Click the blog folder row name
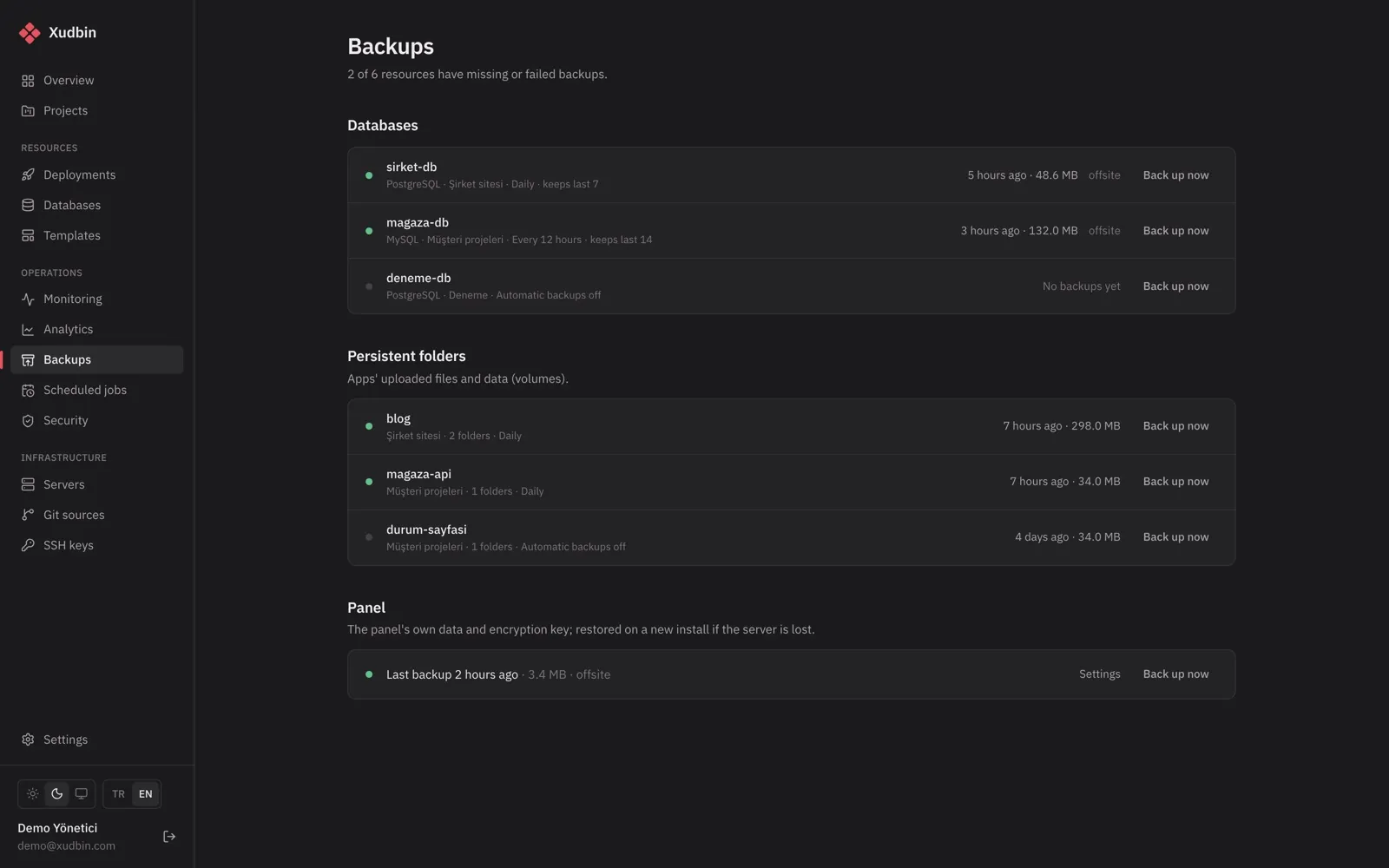 coord(398,419)
